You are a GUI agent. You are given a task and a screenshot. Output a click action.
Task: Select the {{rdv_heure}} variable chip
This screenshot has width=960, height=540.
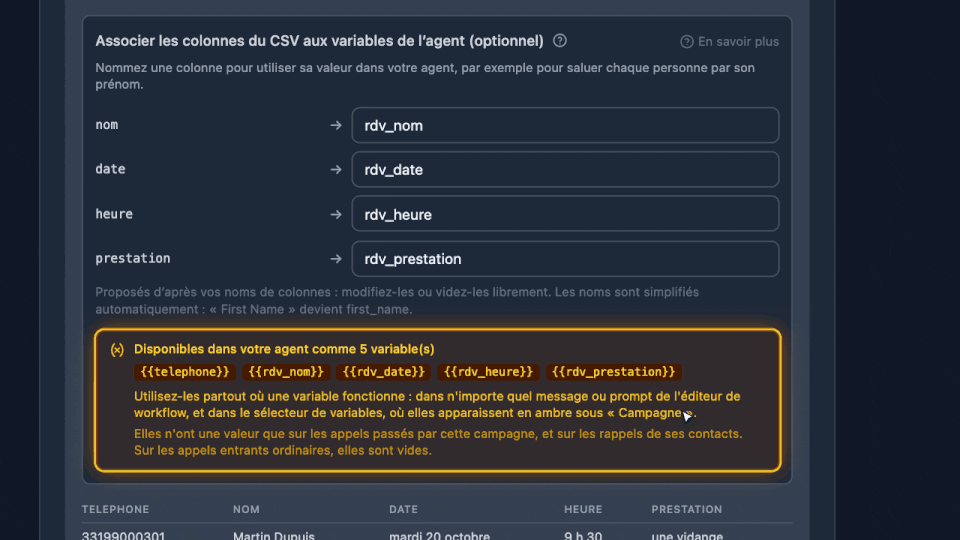(488, 372)
